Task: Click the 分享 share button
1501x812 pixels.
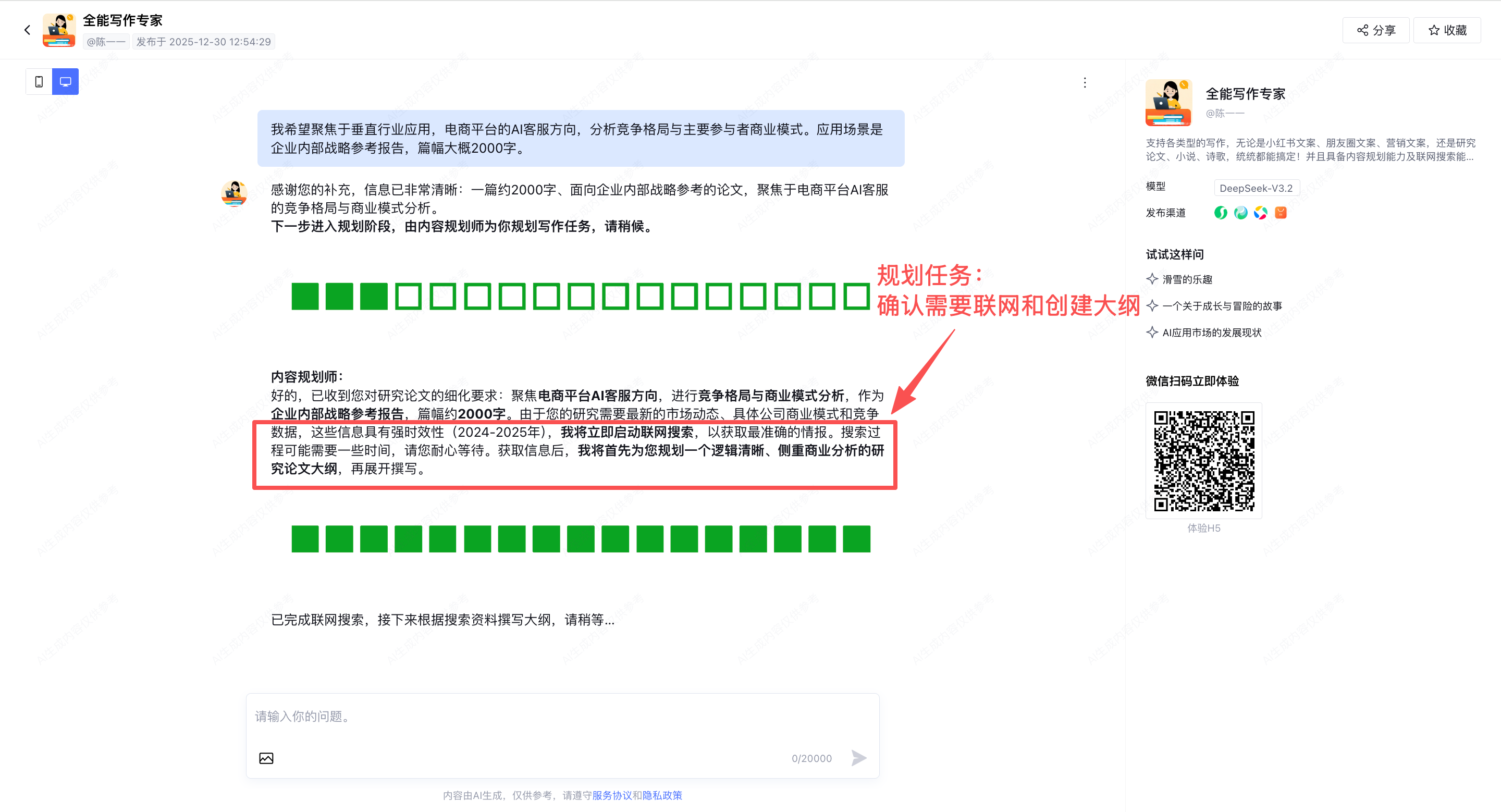Action: [x=1376, y=30]
